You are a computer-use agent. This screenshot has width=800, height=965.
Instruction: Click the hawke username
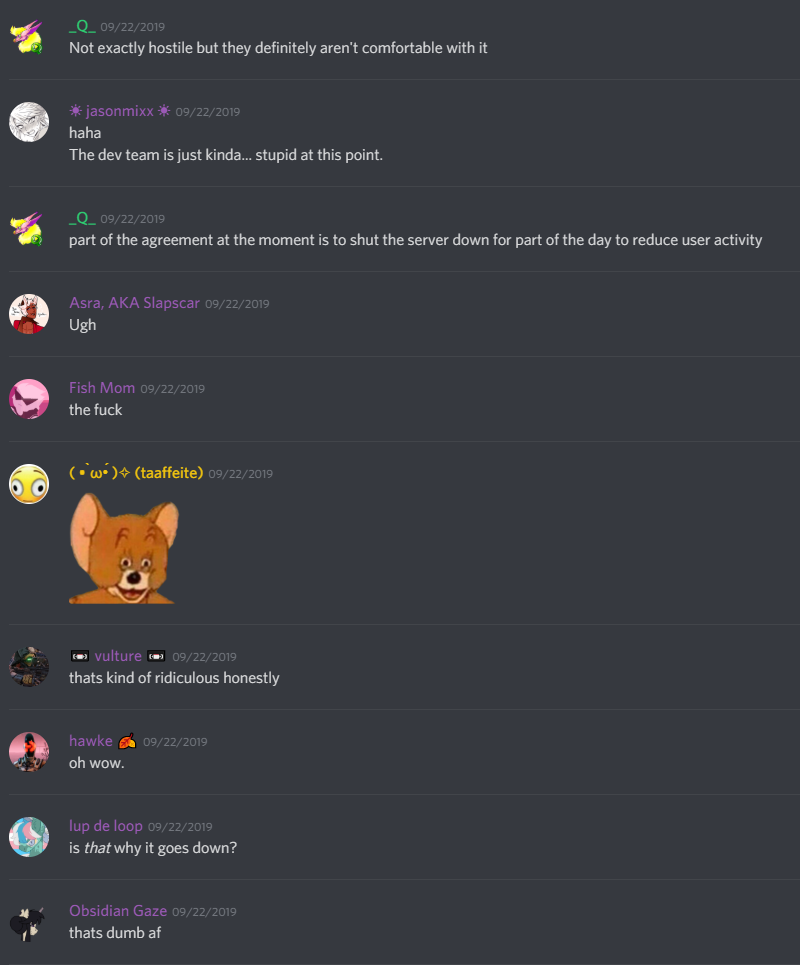(91, 741)
